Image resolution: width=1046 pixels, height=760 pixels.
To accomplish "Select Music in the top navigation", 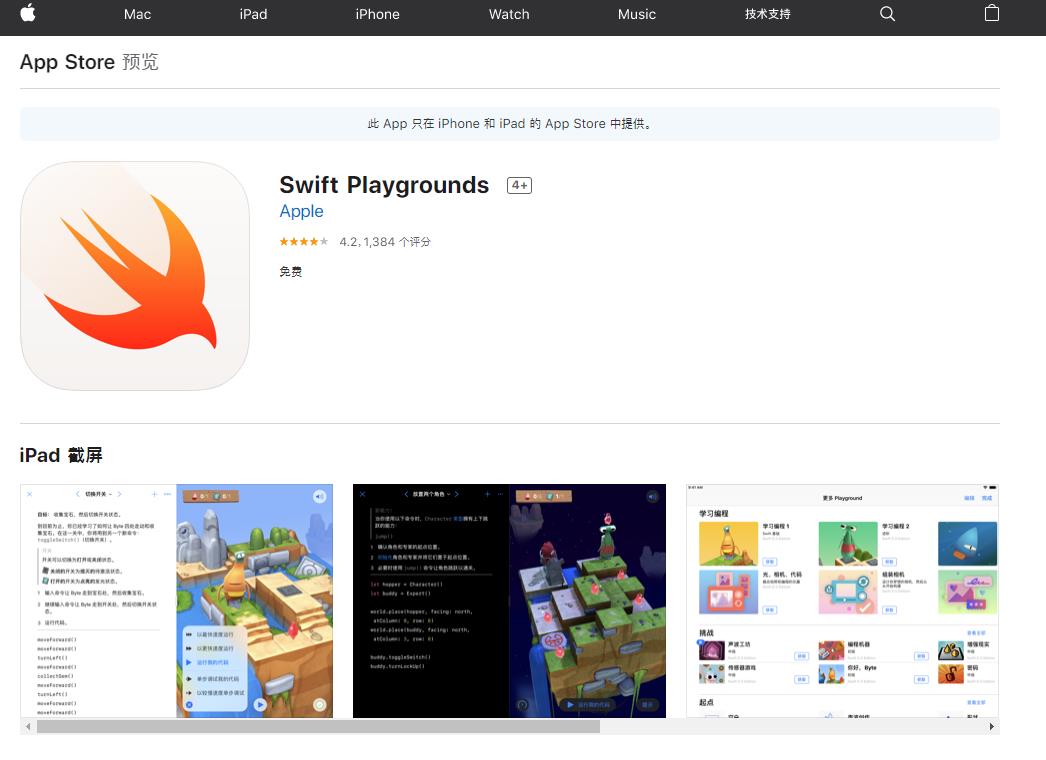I will [x=637, y=14].
